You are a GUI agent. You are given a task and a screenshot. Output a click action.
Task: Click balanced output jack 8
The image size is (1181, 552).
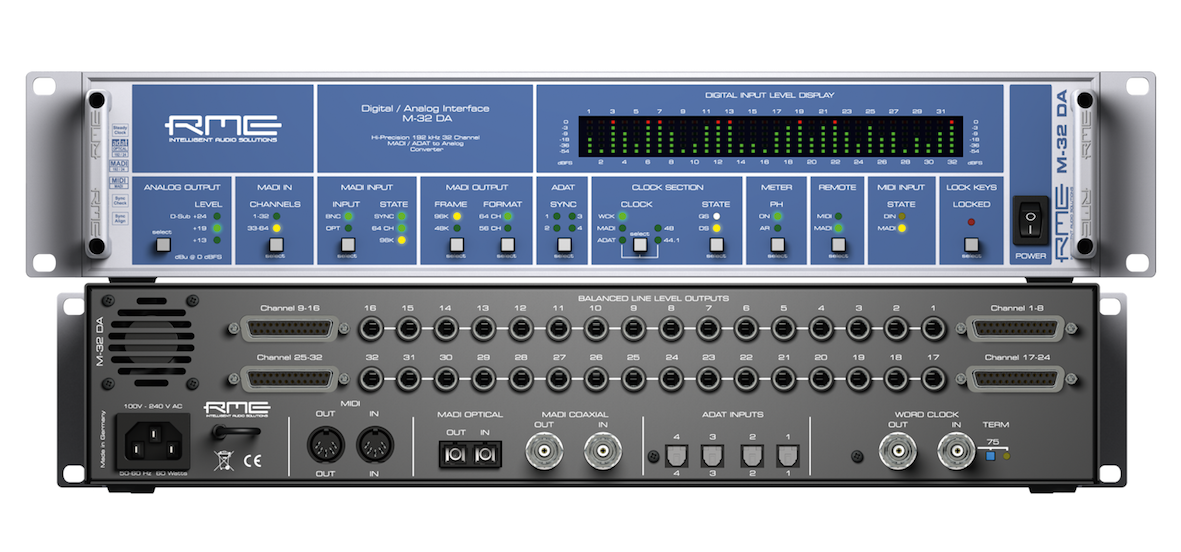(670, 328)
